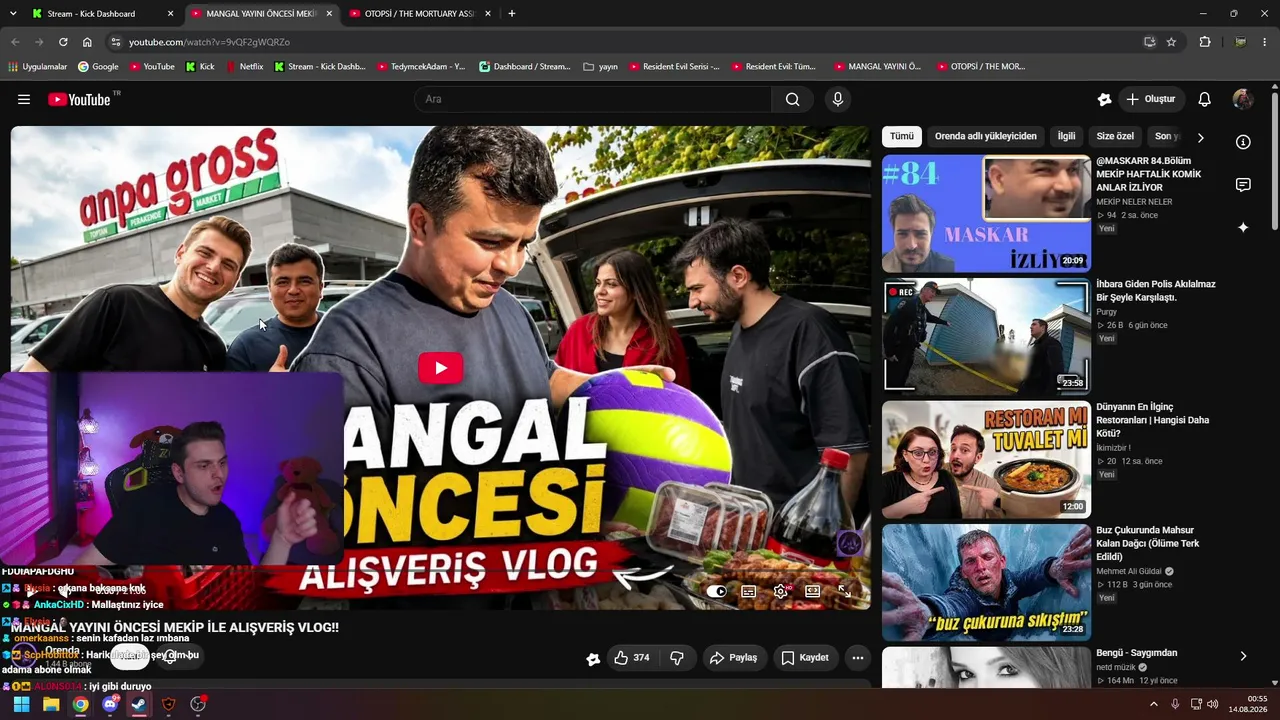Open more actions menu below video

pyautogui.click(x=857, y=657)
